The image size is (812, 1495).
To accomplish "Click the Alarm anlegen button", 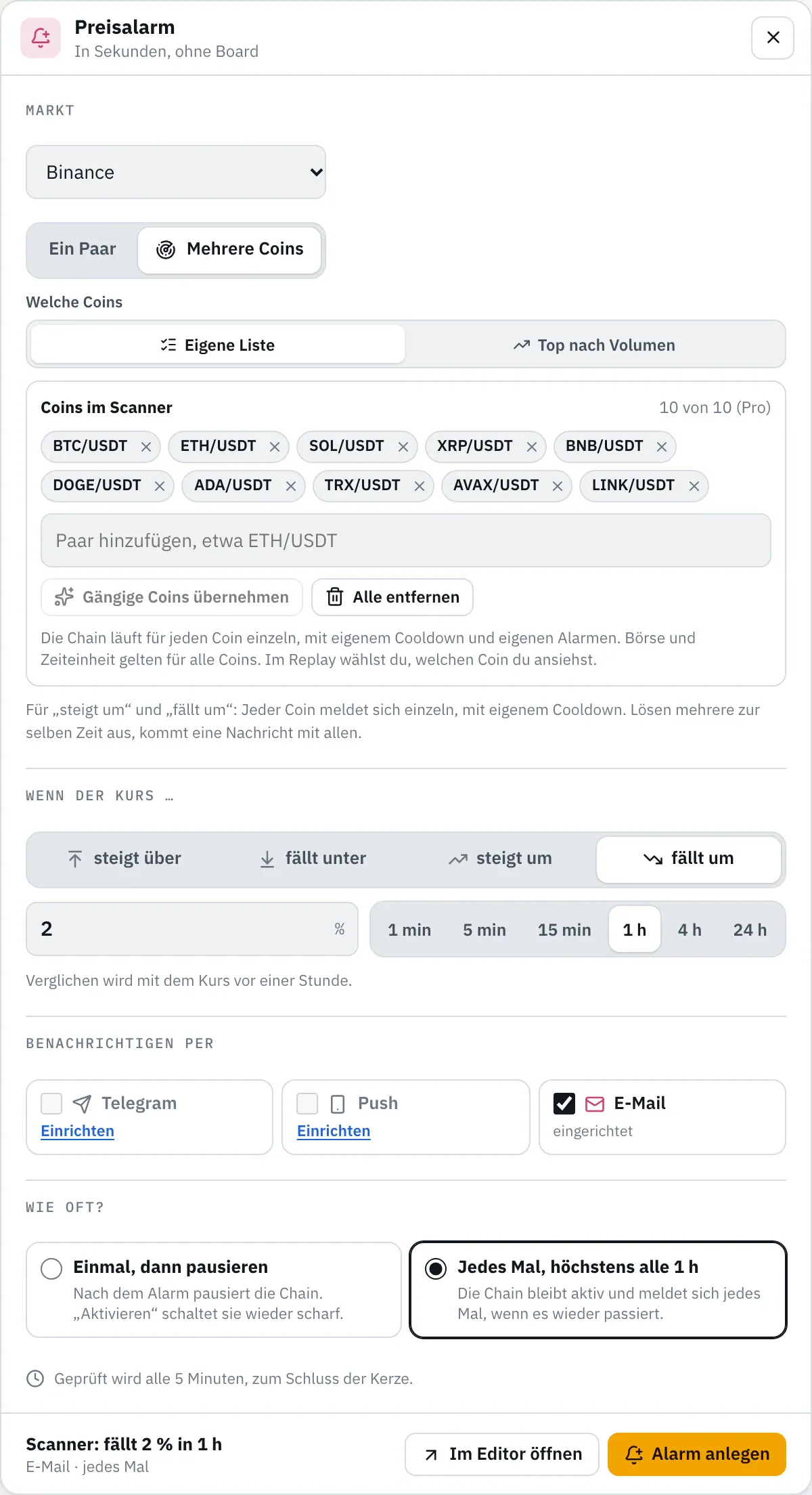I will coord(697,1454).
